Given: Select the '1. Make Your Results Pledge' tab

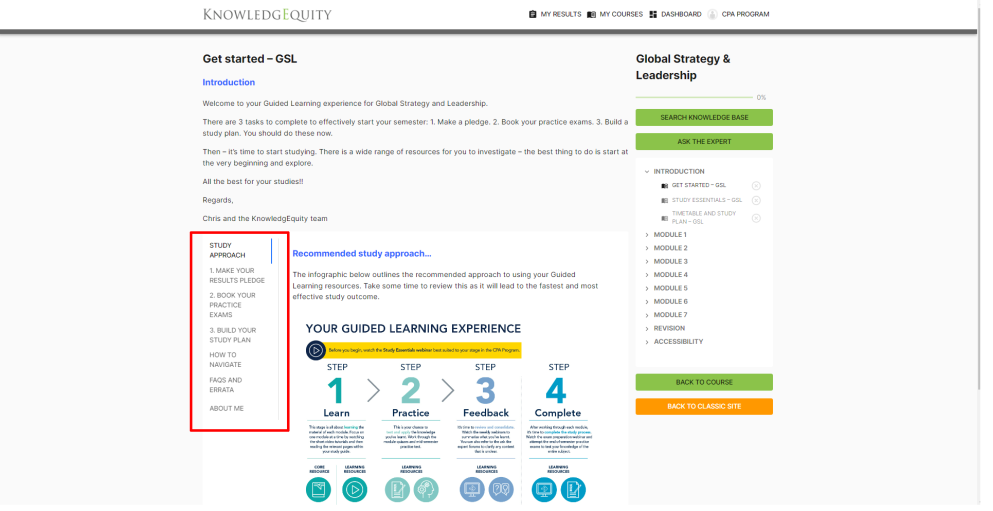Looking at the screenshot, I should pos(231,275).
